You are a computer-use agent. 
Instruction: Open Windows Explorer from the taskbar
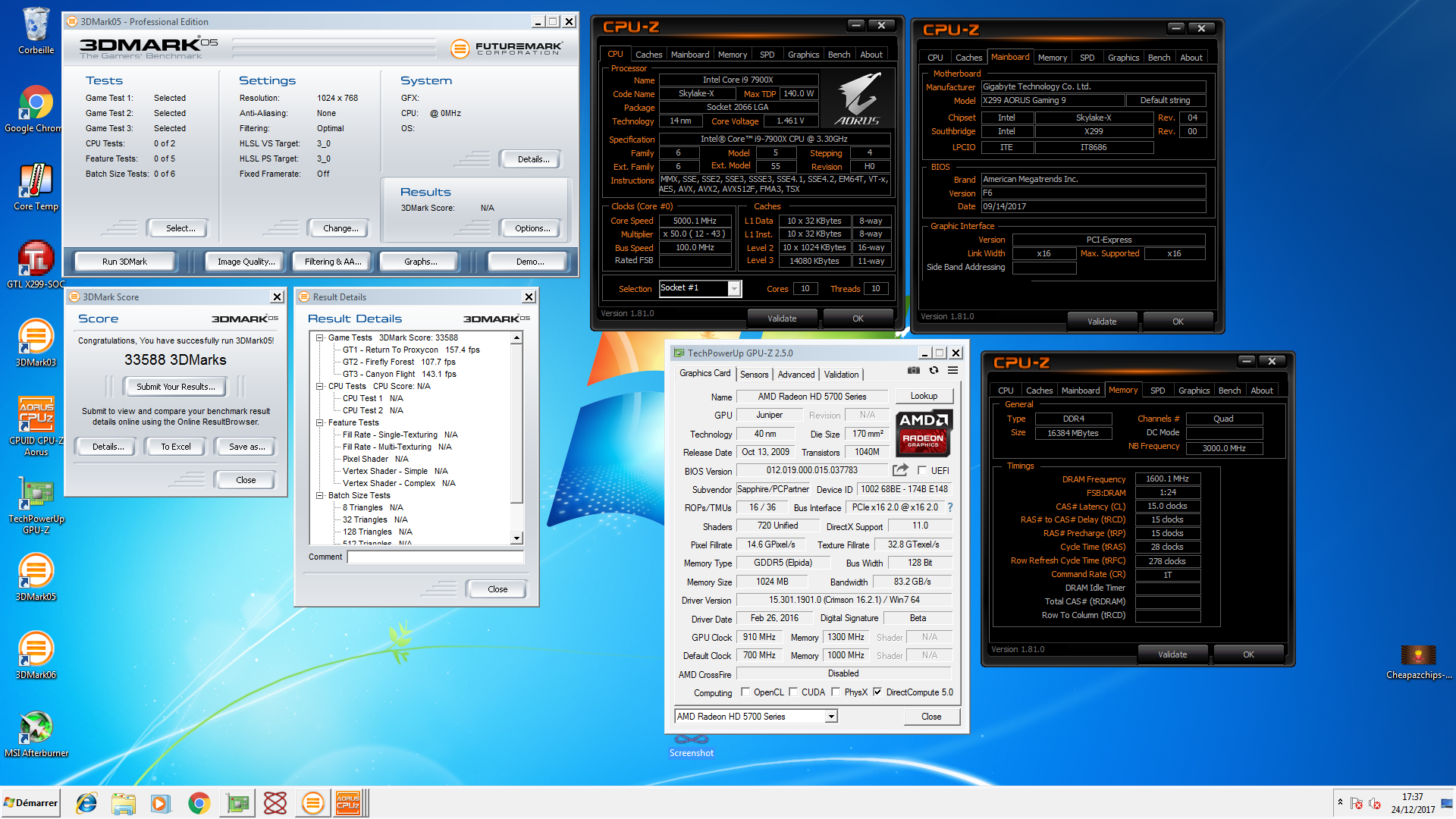(x=123, y=803)
